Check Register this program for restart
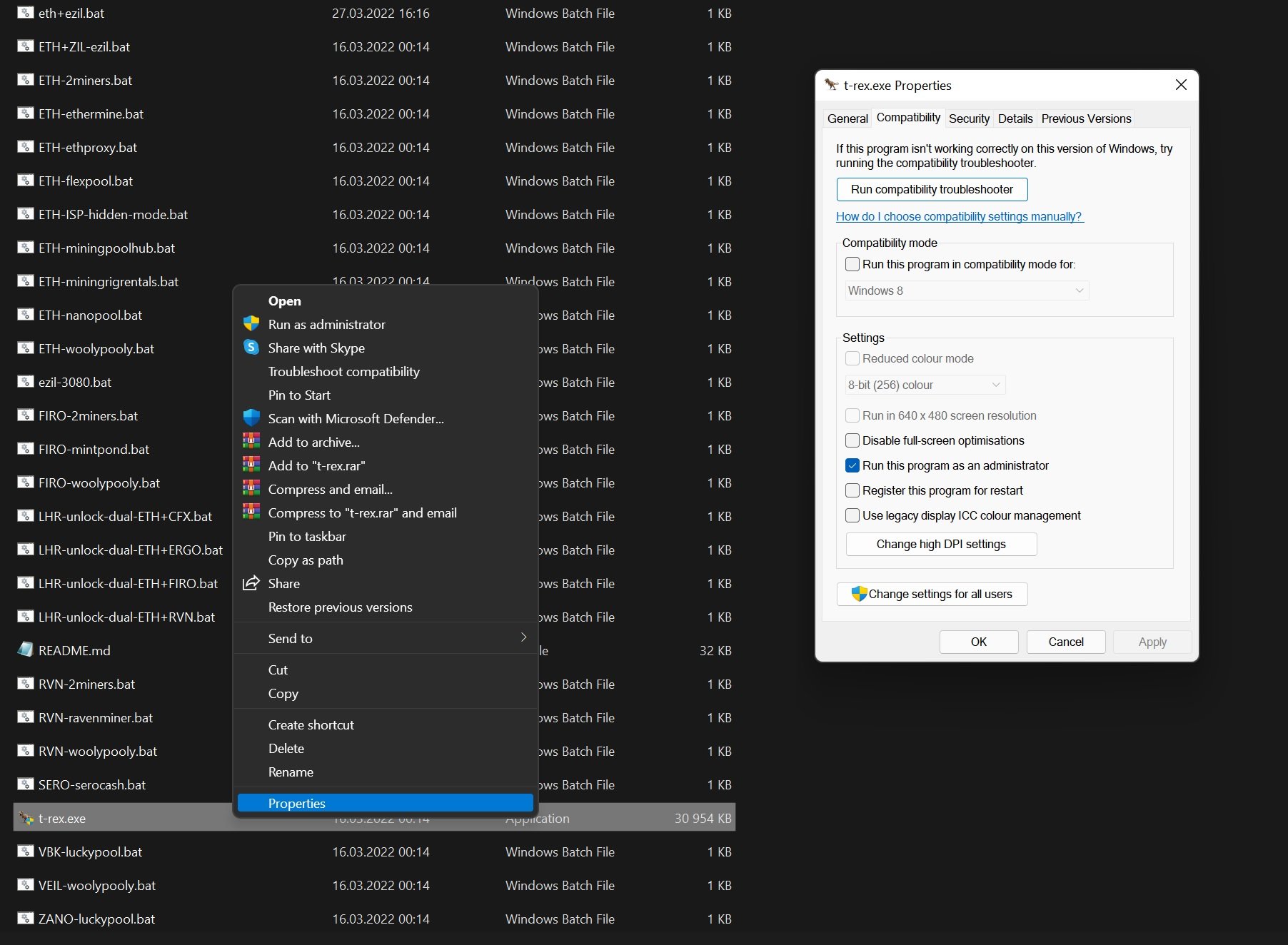The width and height of the screenshot is (1288, 945). 852,490
